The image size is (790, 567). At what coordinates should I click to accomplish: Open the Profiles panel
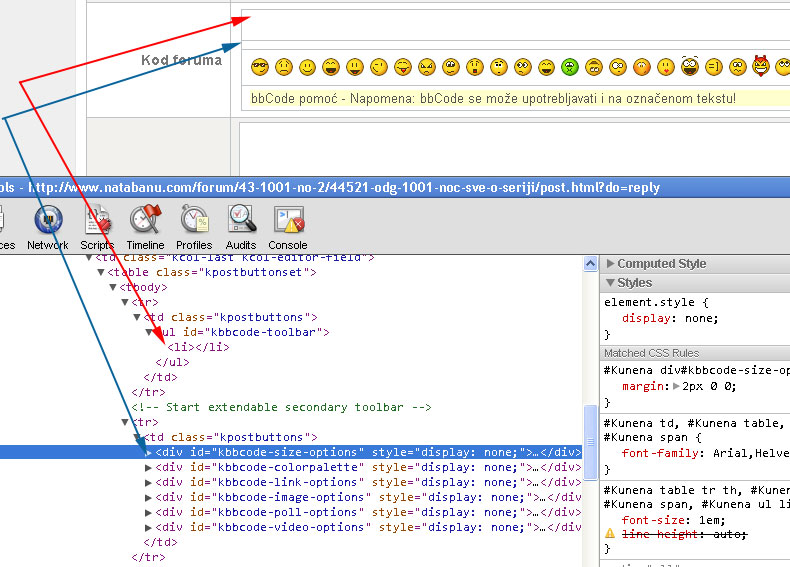click(194, 226)
